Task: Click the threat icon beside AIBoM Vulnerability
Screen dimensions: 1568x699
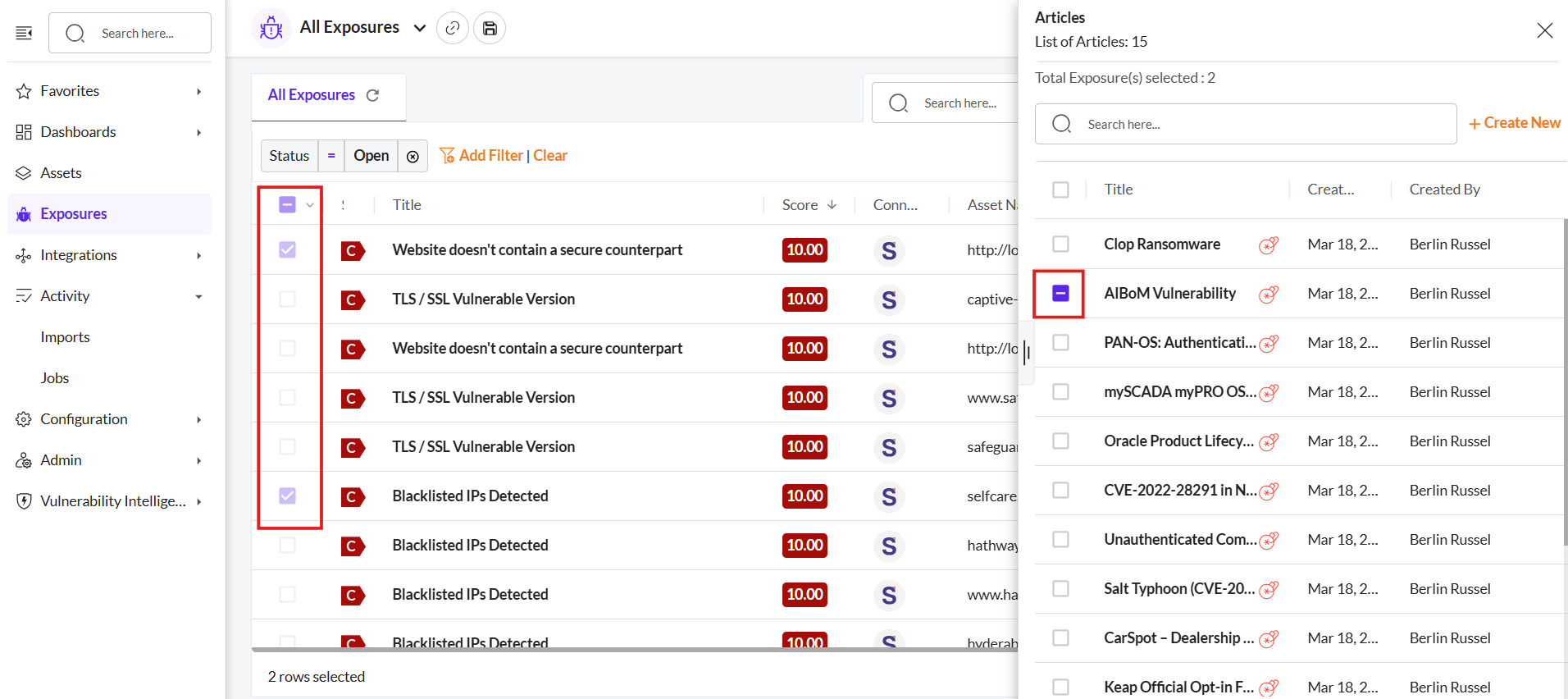Action: pyautogui.click(x=1269, y=294)
